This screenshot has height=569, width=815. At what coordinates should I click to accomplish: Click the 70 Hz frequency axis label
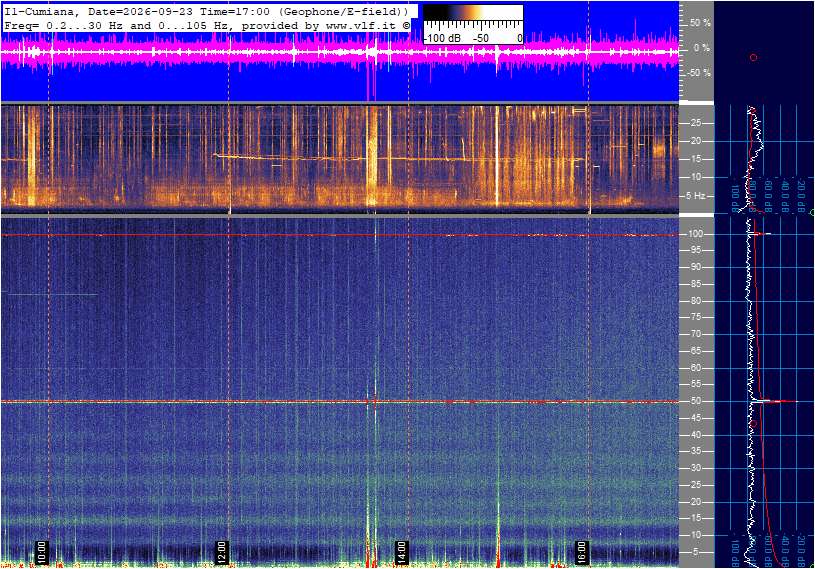(x=695, y=334)
